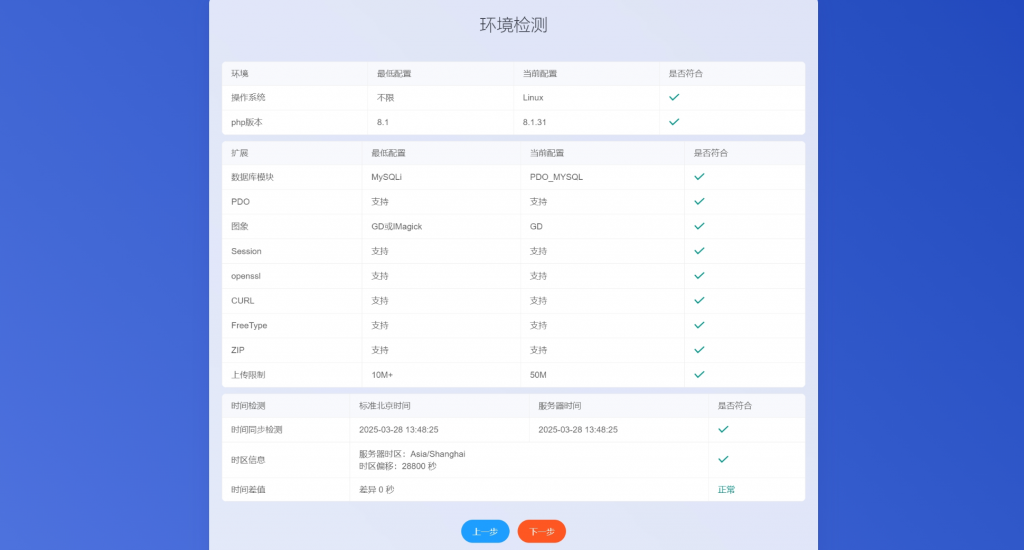The image size is (1024, 550).
Task: Click the 扩展 table header
Action: click(x=240, y=153)
